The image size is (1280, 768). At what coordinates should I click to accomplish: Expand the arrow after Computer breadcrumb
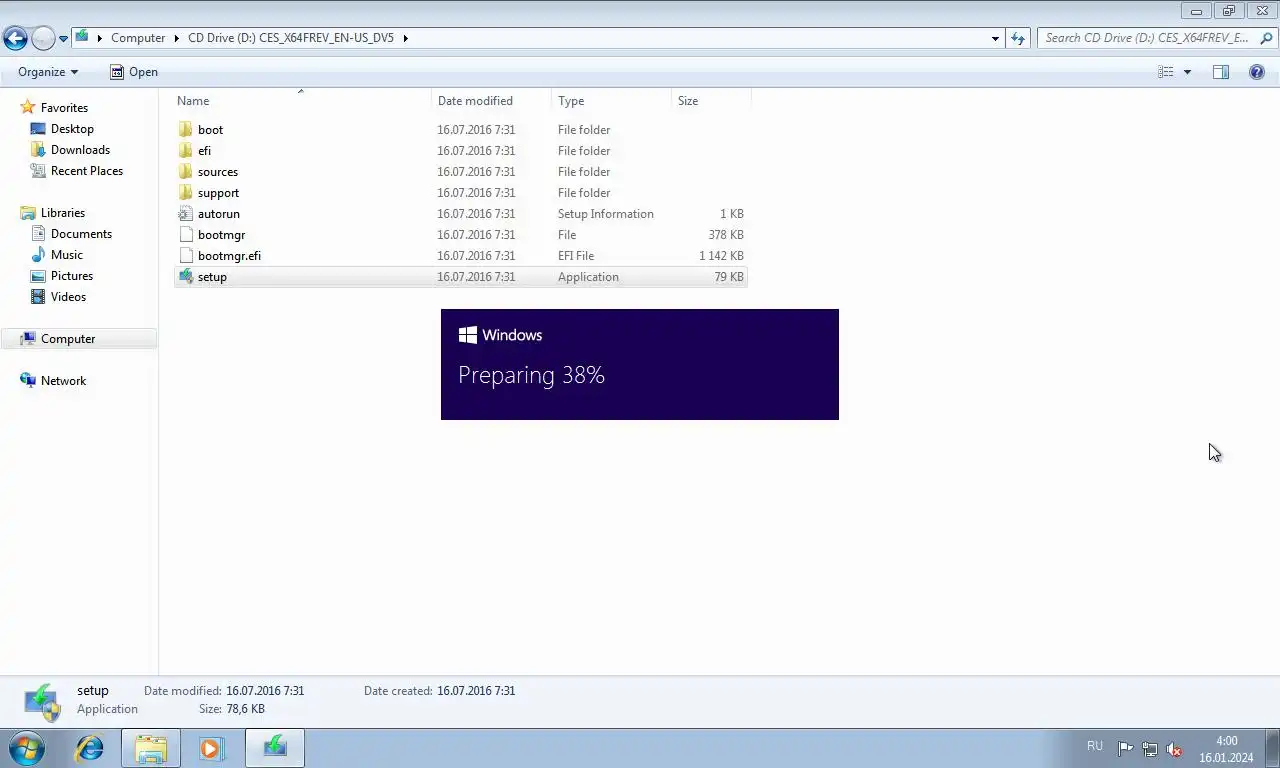177,38
